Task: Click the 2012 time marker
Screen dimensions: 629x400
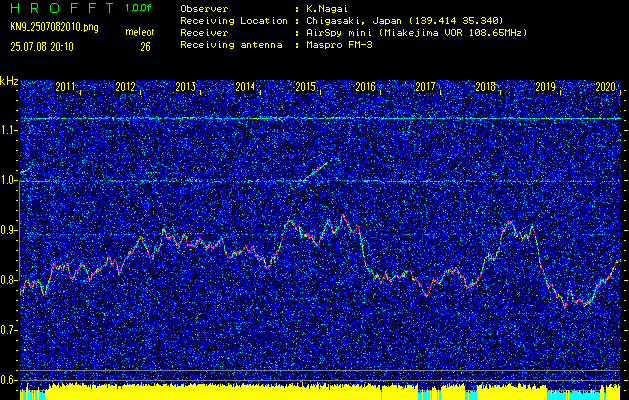Action: pyautogui.click(x=125, y=87)
